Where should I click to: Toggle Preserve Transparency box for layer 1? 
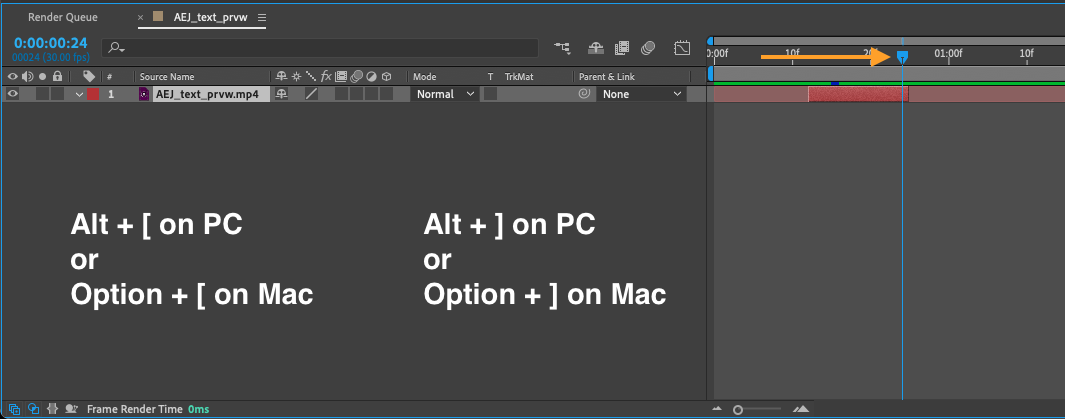coord(490,94)
